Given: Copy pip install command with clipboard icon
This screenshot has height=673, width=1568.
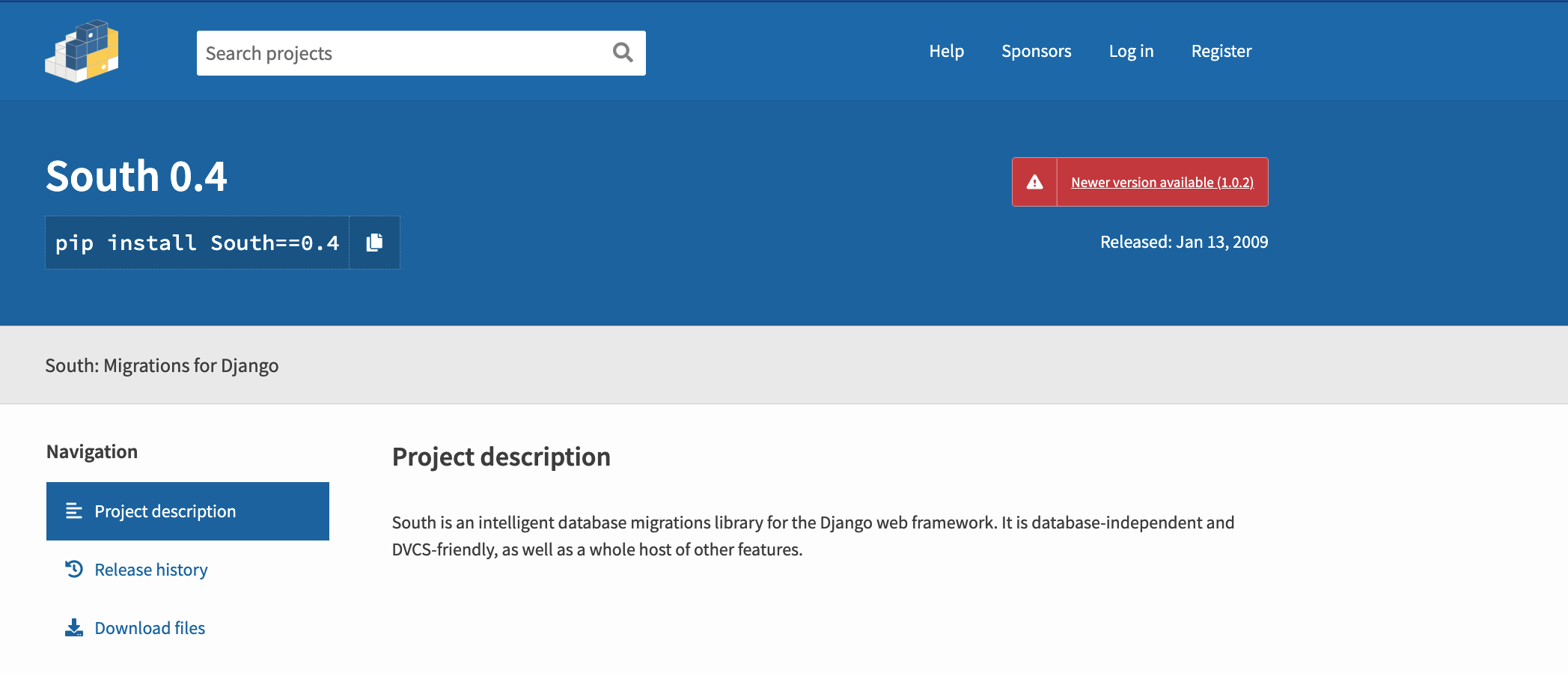Looking at the screenshot, I should click(x=374, y=243).
